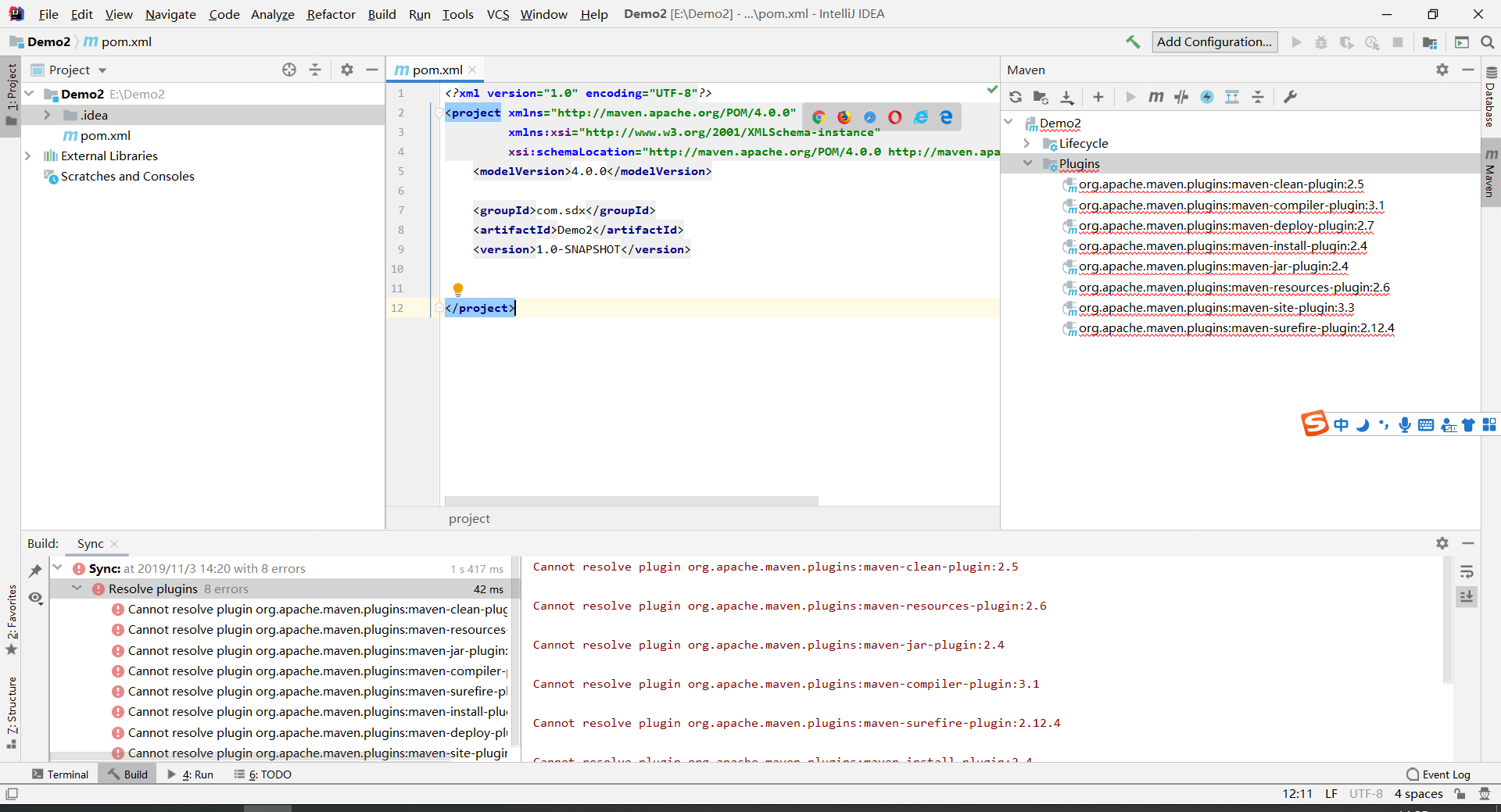
Task: Collapse all in the Project panel
Action: (315, 70)
